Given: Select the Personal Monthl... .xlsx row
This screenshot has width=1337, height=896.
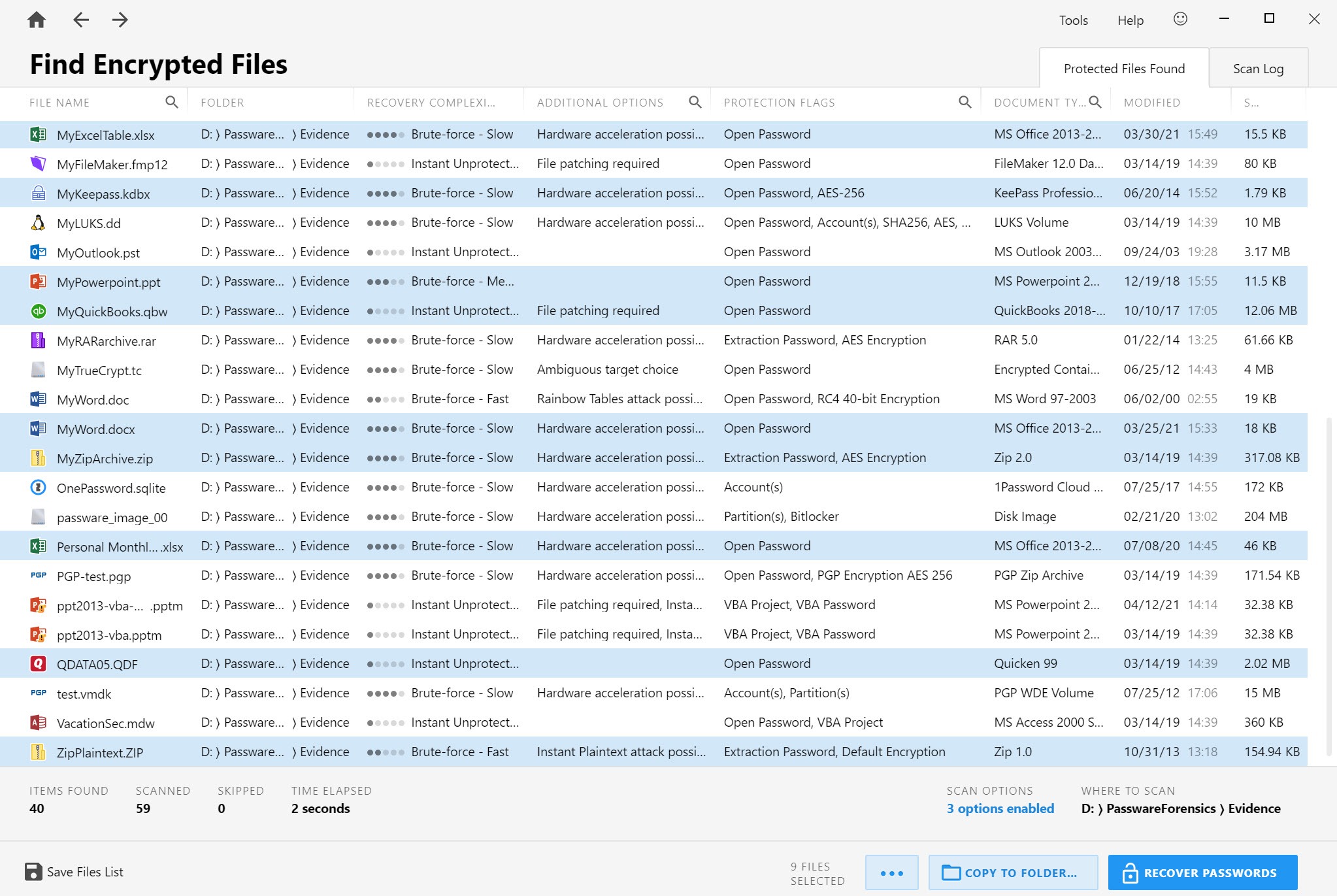Looking at the screenshot, I should click(x=653, y=546).
